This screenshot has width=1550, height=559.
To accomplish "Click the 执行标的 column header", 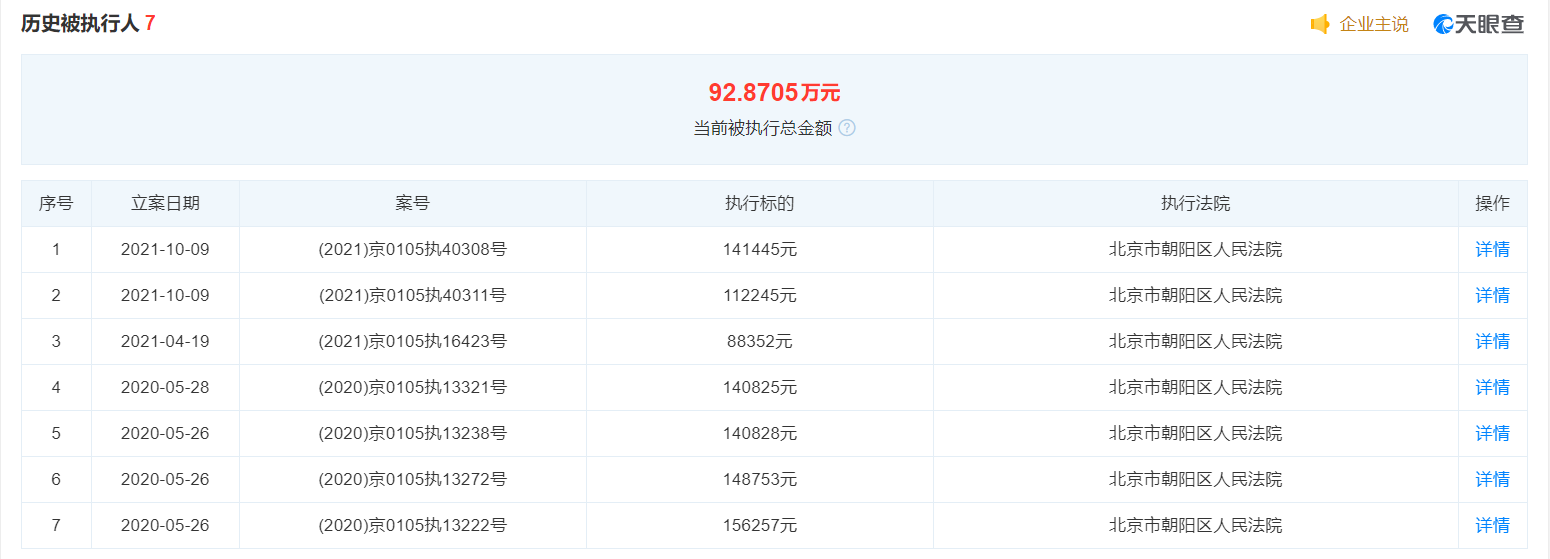I will click(759, 203).
